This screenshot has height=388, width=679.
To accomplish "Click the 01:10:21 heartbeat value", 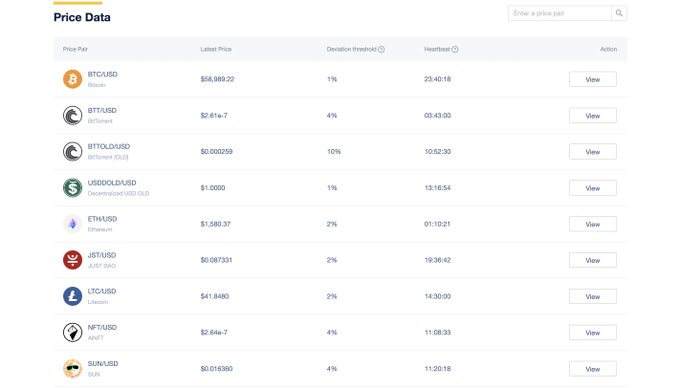I will click(x=437, y=224).
